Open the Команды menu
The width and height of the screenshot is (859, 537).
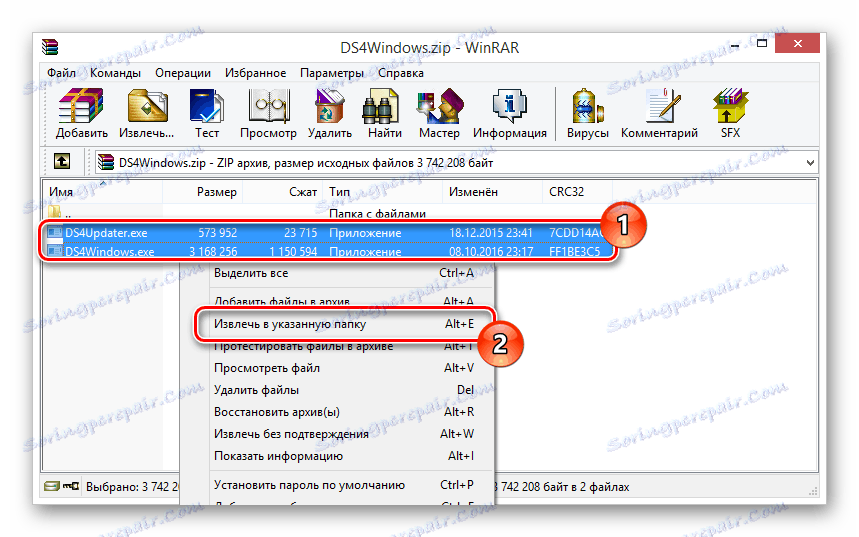tap(115, 73)
